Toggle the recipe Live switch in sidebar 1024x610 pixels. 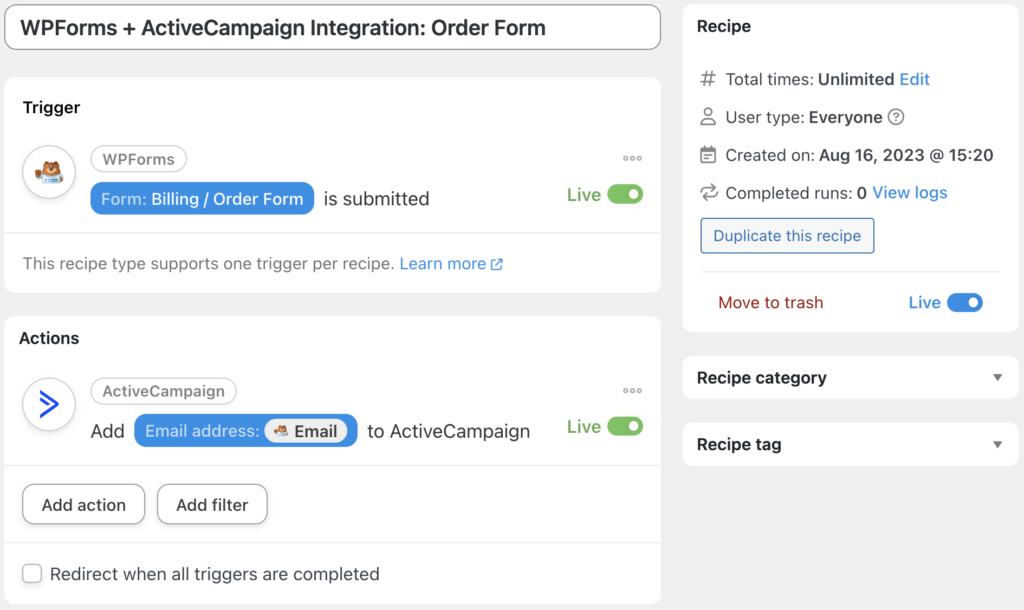tap(965, 302)
